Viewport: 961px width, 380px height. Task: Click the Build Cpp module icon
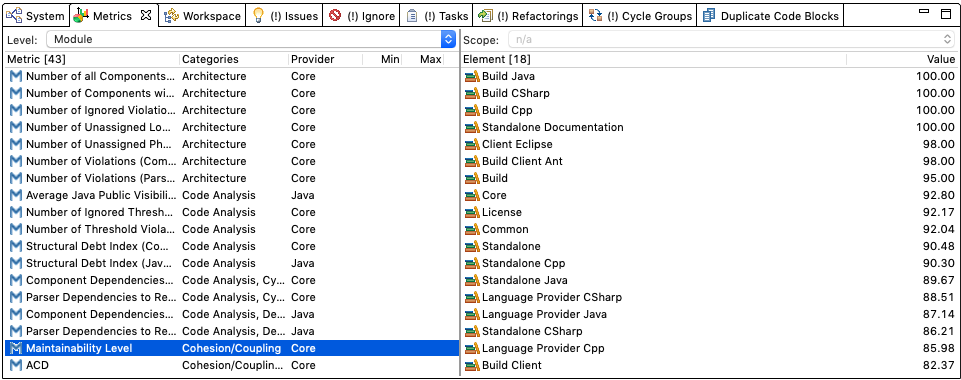(x=471, y=110)
